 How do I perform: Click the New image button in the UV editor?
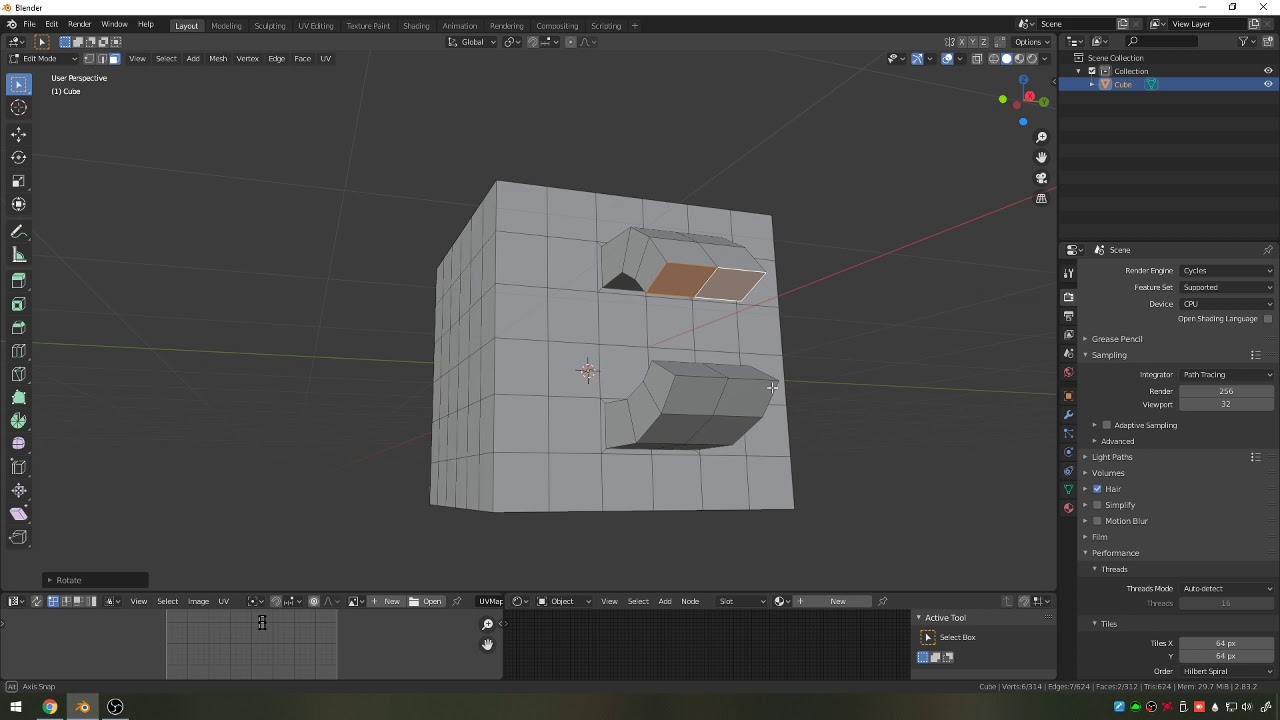(x=386, y=601)
